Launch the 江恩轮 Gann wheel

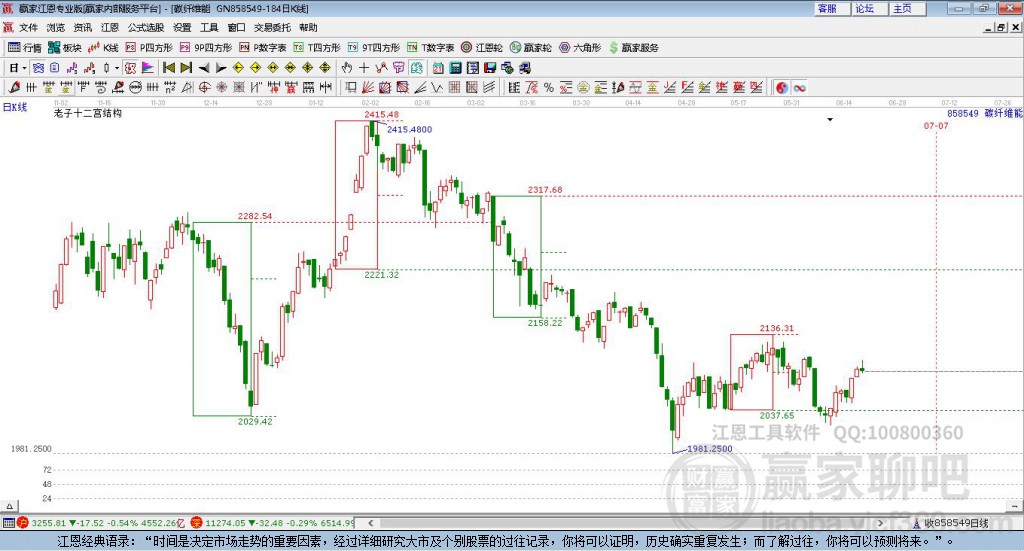click(482, 48)
